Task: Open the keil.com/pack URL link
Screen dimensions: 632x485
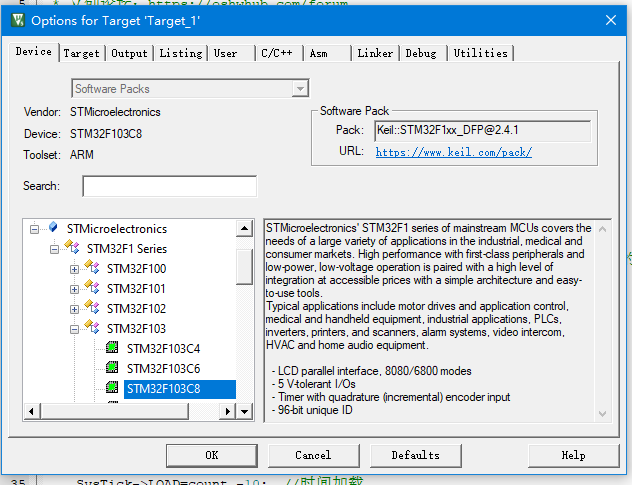Action: point(454,152)
